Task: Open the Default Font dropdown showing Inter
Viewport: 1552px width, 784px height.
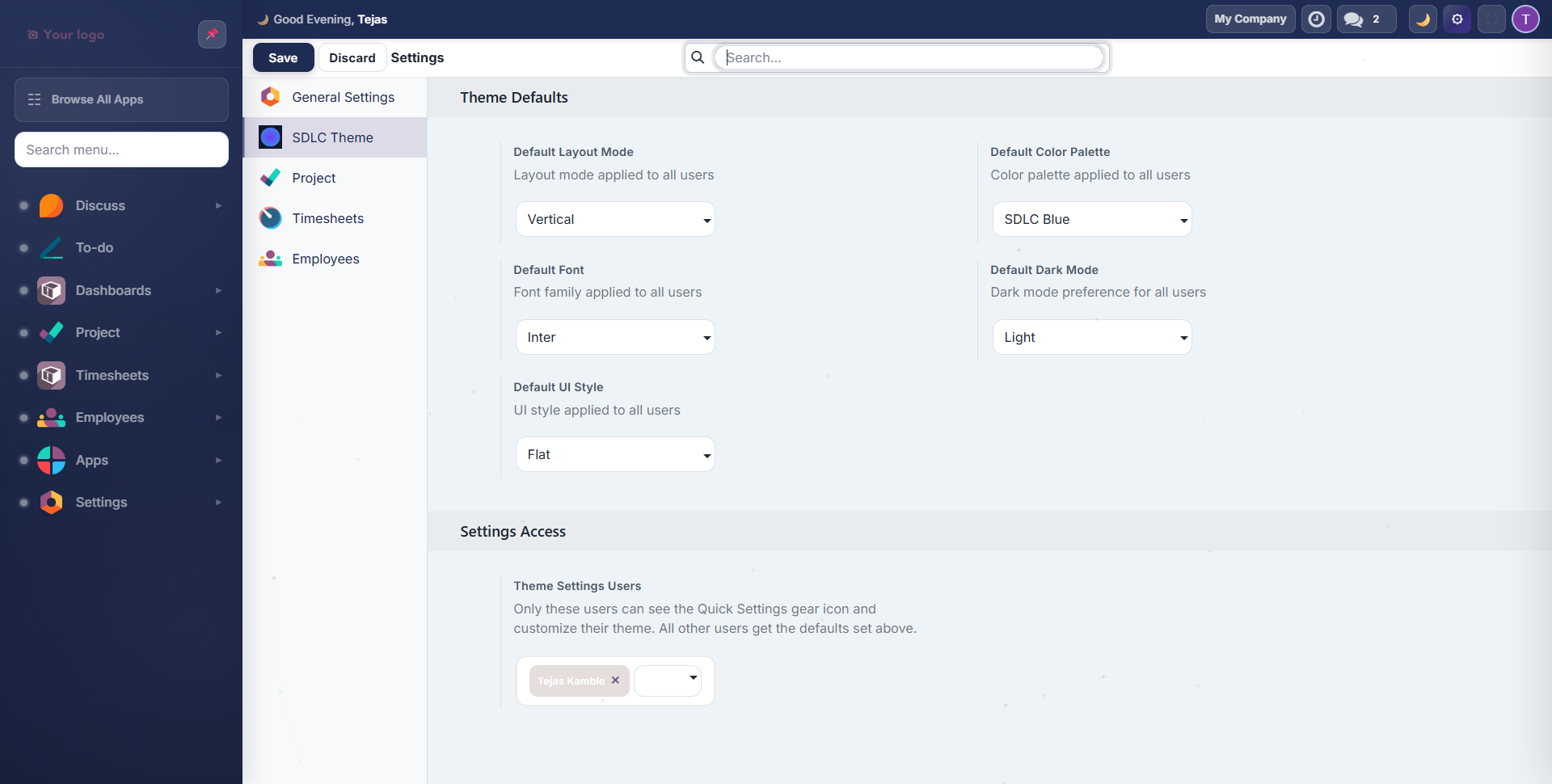Action: (x=614, y=337)
